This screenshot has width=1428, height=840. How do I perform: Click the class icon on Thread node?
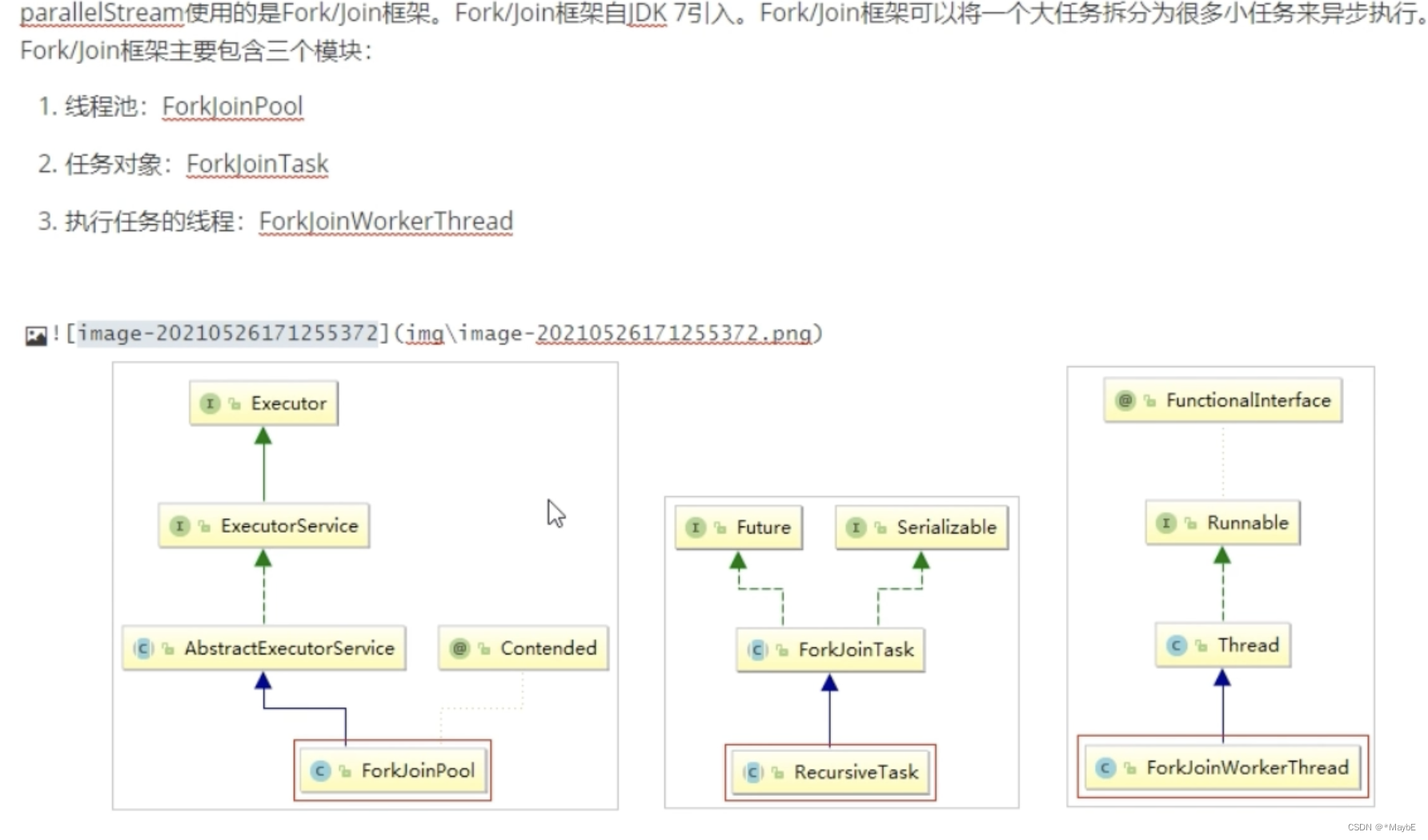1176,645
